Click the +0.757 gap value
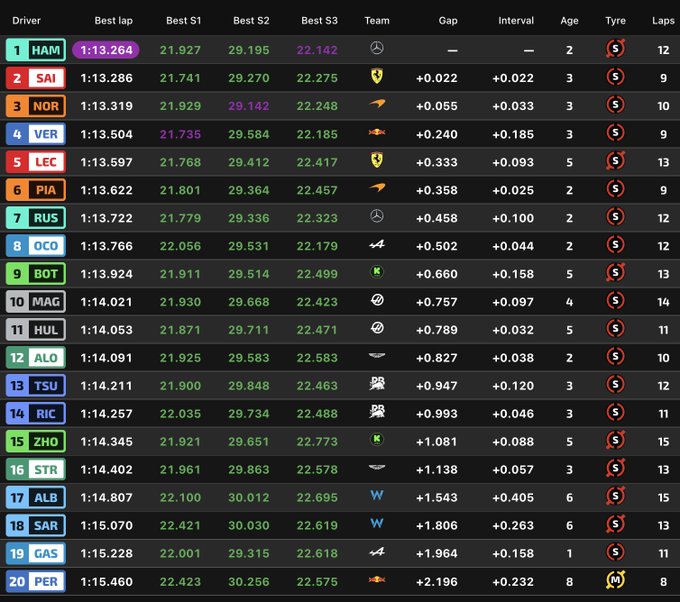The height and width of the screenshot is (602, 680). (436, 302)
